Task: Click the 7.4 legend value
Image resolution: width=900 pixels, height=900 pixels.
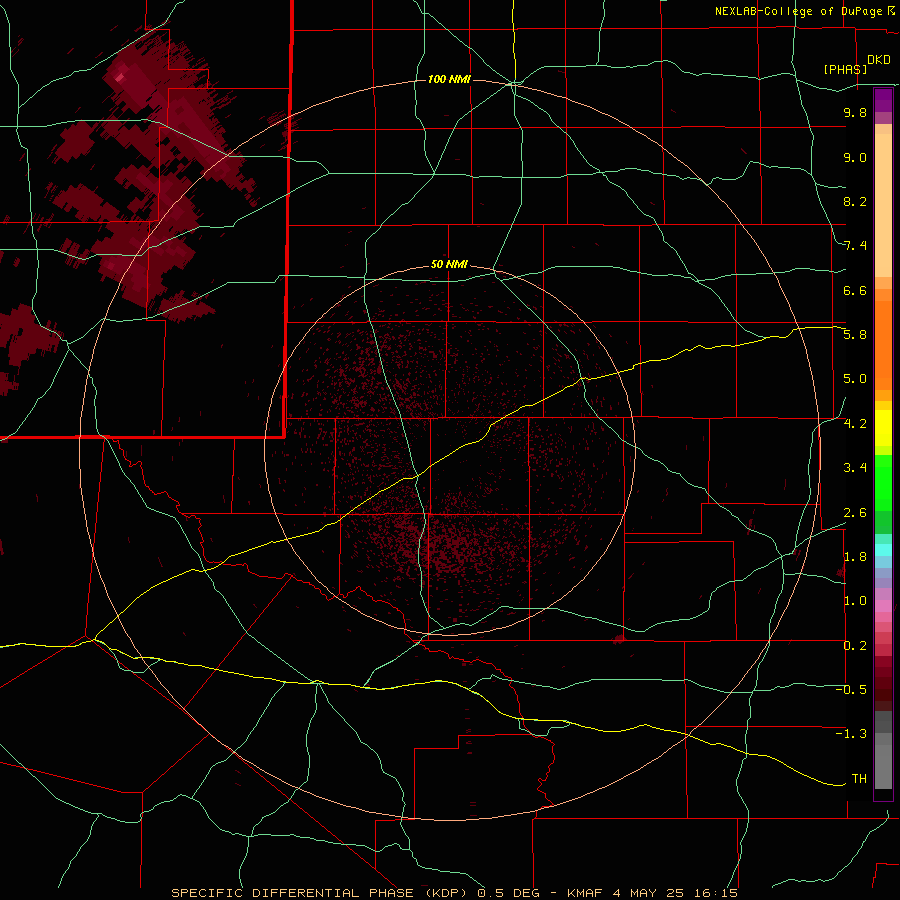Action: click(x=855, y=246)
